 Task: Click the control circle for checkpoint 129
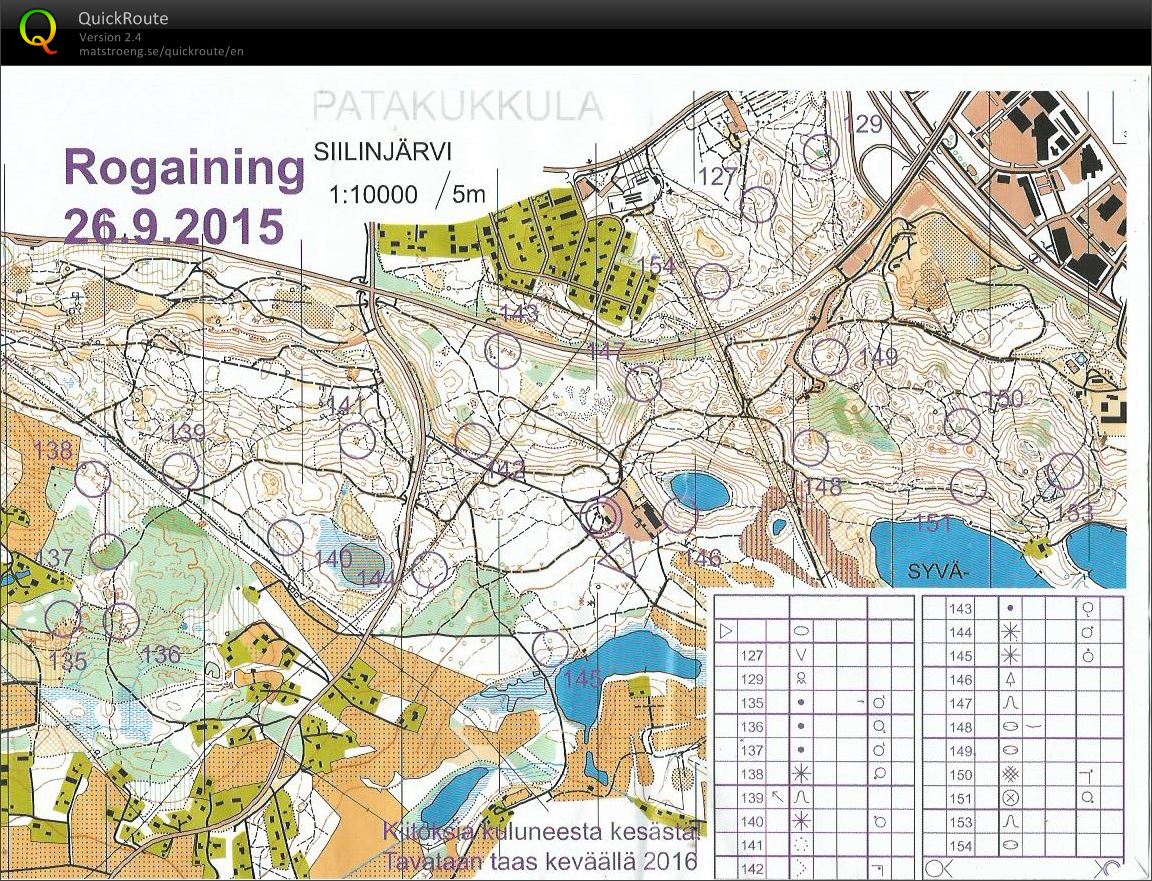[822, 150]
